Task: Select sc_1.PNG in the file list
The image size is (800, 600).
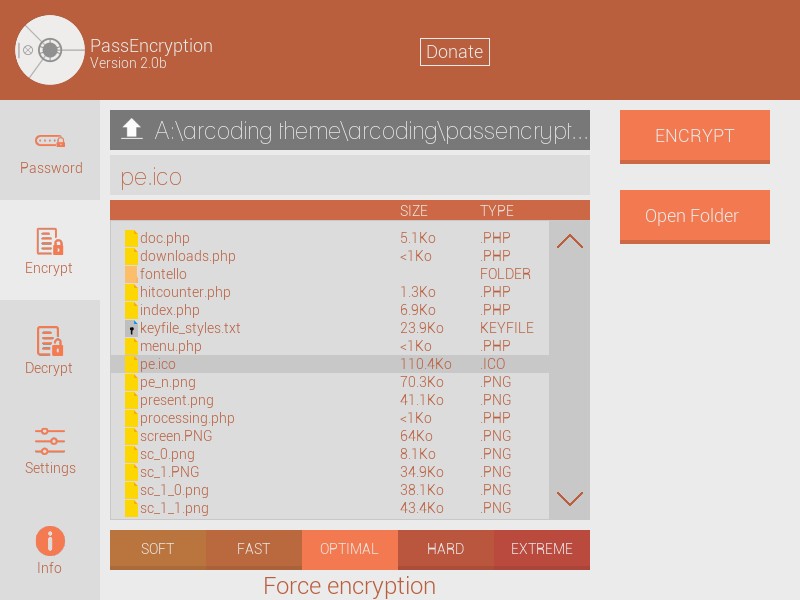Action: [x=169, y=472]
